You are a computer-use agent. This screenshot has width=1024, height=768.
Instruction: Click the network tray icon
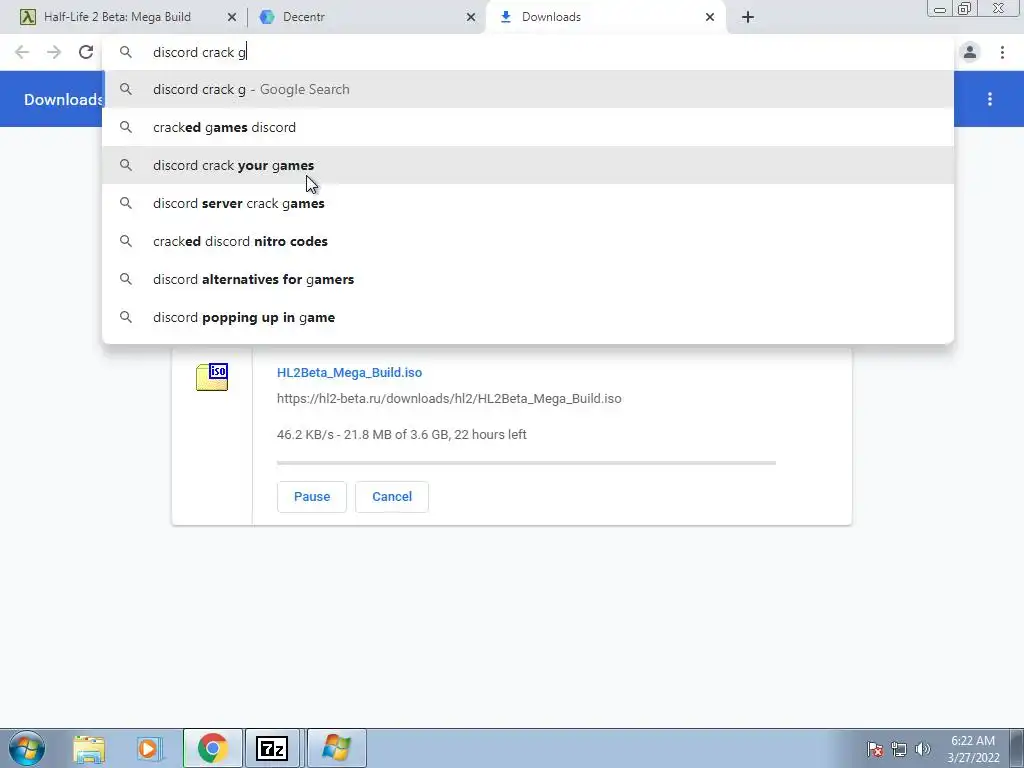[899, 749]
